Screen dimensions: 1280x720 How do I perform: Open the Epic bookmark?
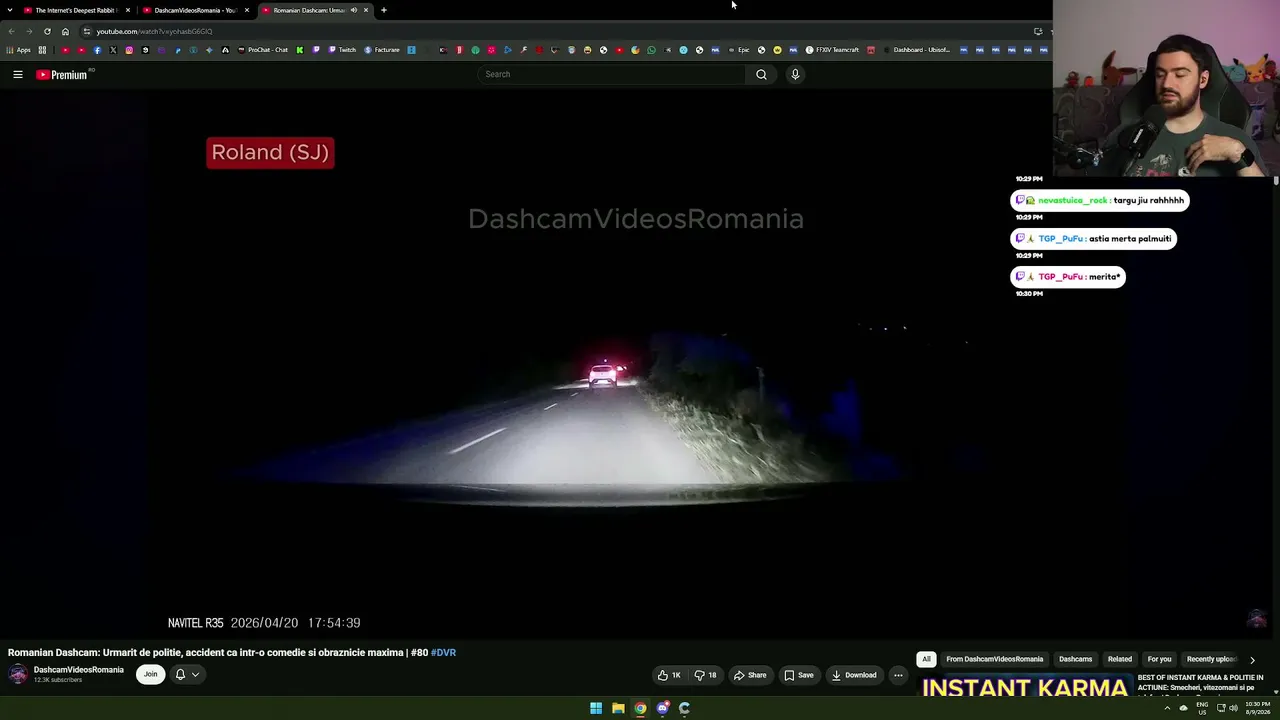tap(739, 50)
